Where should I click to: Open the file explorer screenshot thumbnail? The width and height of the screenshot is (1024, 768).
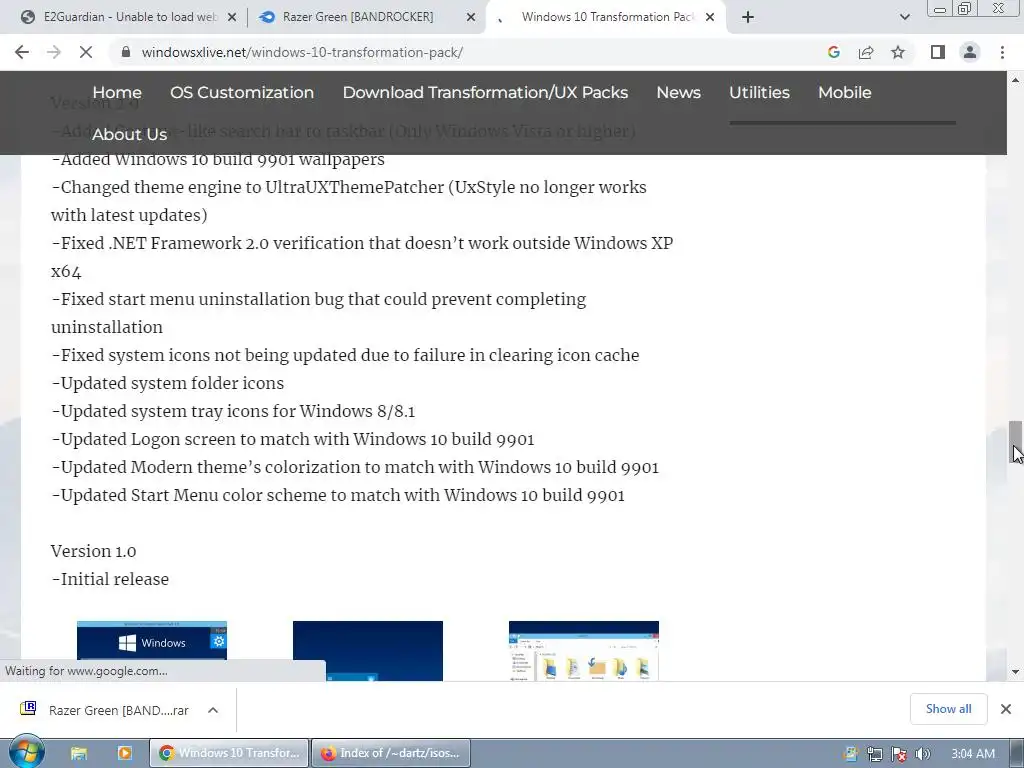click(x=584, y=650)
